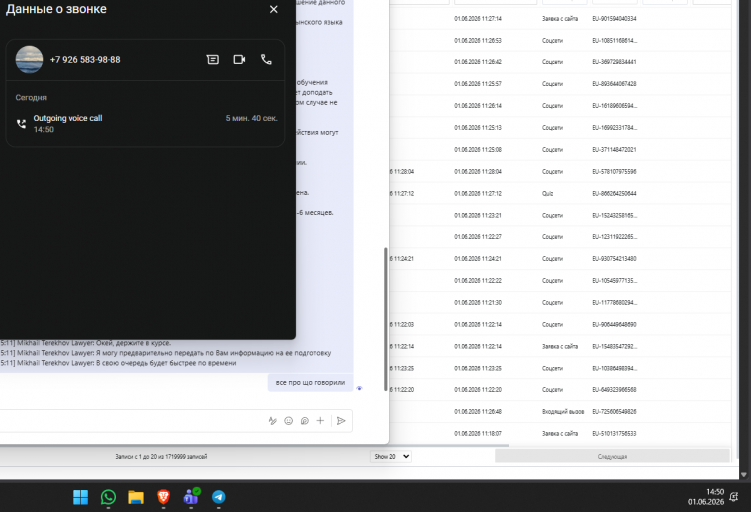Open the loop components icon in chat

(305, 421)
